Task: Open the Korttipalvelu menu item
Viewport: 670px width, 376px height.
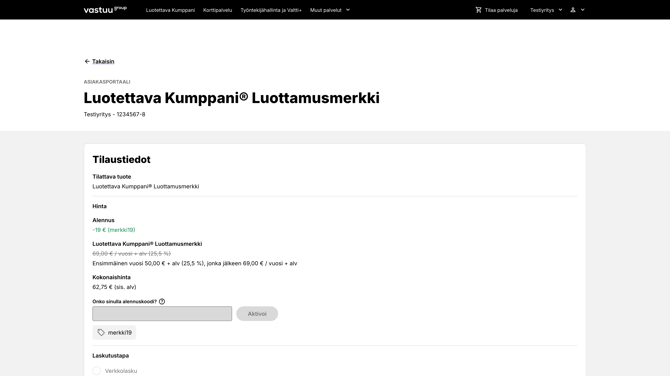Action: (x=217, y=10)
